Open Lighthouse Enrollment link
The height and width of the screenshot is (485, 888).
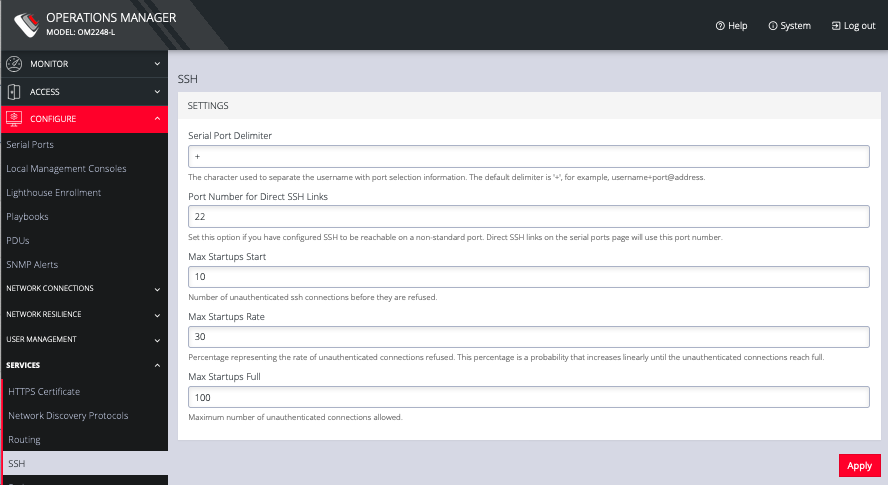tap(53, 192)
